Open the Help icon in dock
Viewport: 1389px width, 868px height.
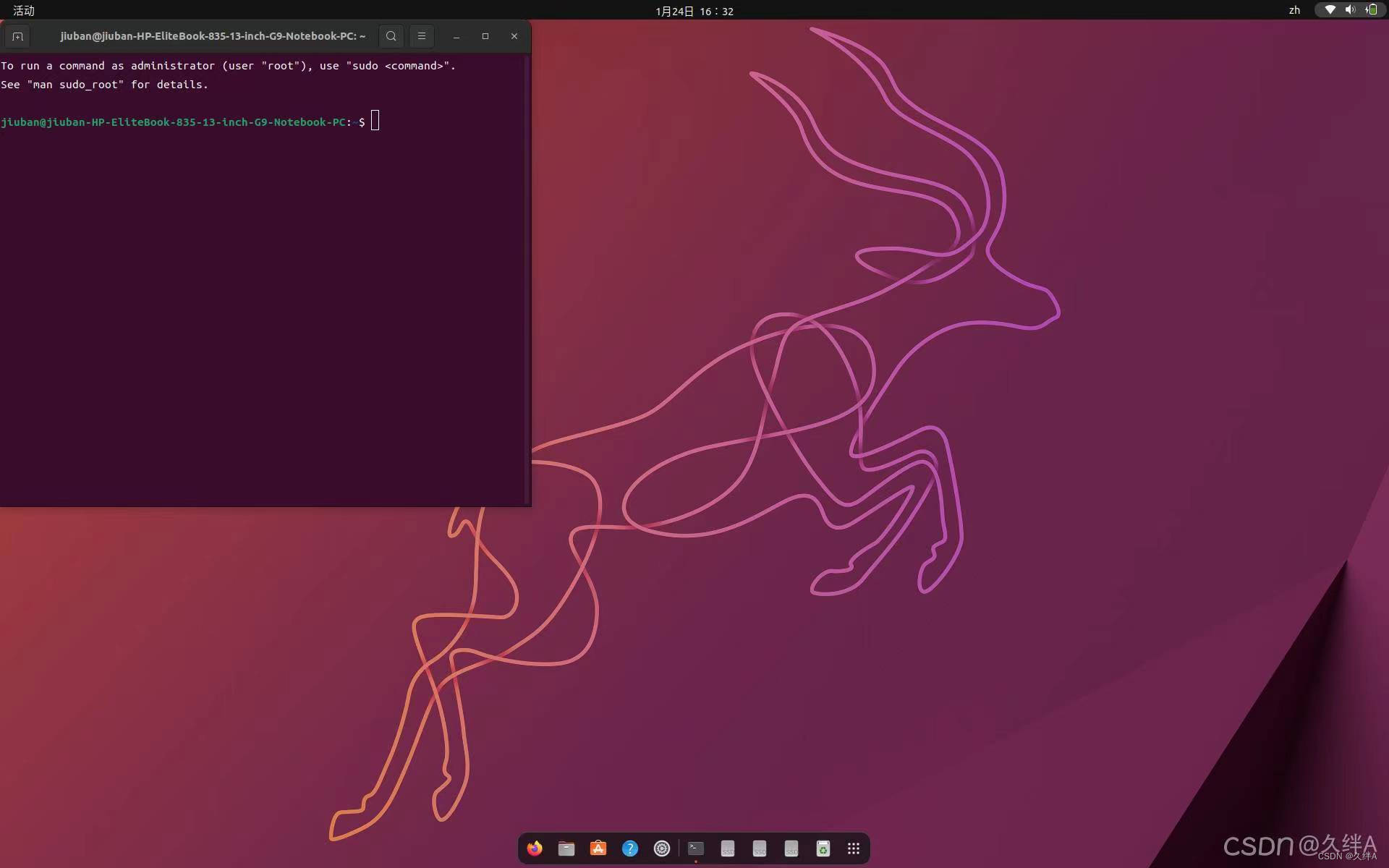(630, 848)
